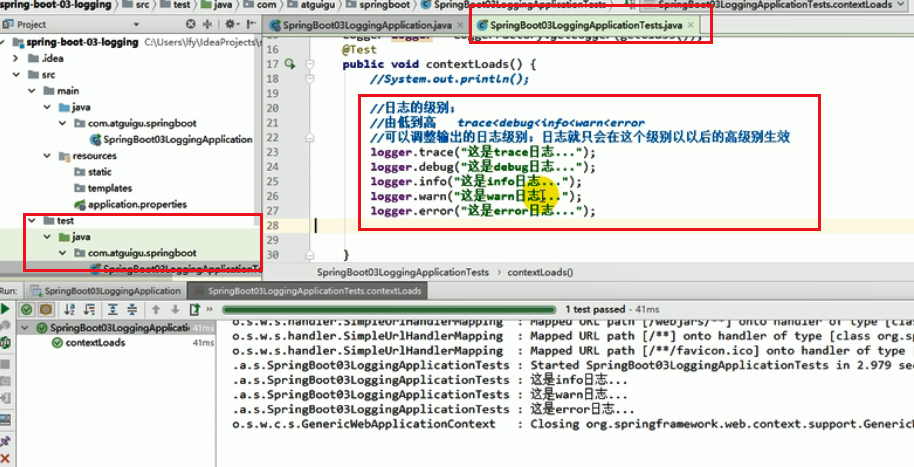
Task: Collapse all test results in Run toolbar
Action: click(x=132, y=309)
